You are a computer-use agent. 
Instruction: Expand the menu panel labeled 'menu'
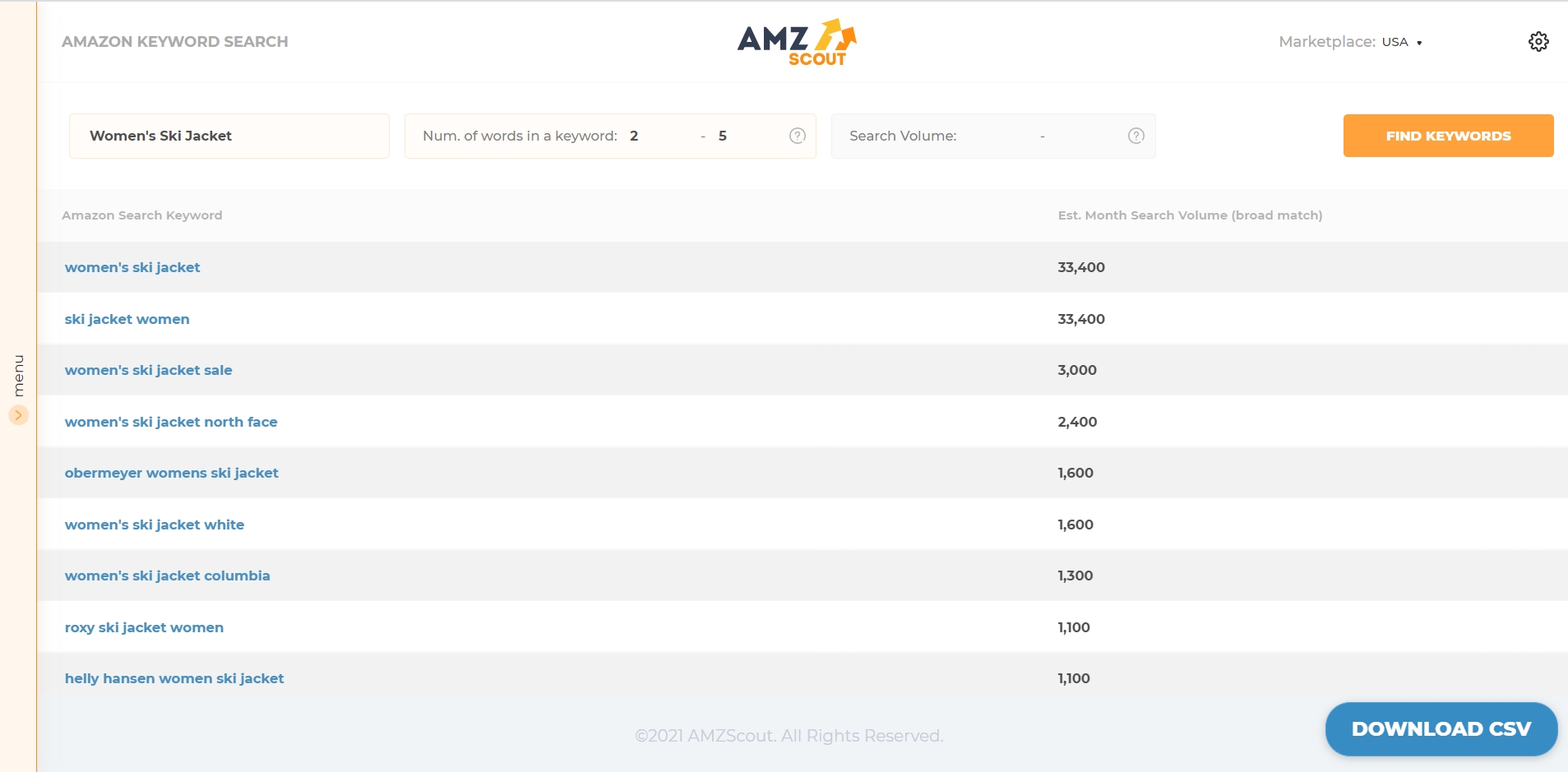click(18, 374)
